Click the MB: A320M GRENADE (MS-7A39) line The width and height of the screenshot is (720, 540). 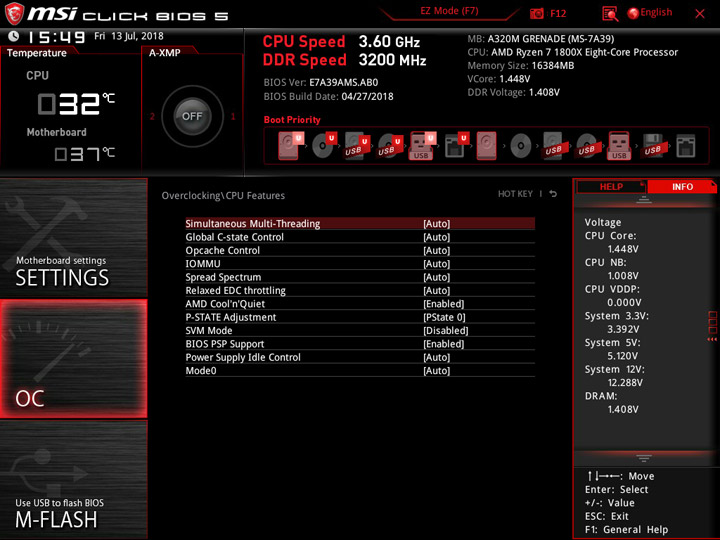[x=540, y=39]
